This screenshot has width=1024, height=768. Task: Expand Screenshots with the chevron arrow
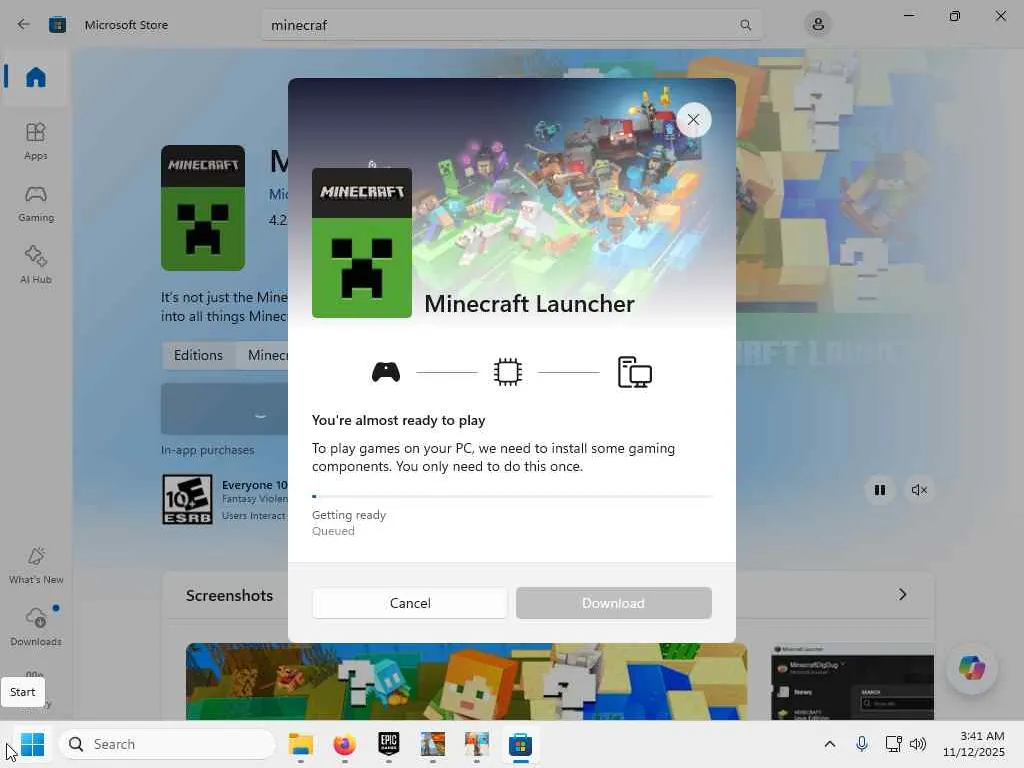[902, 594]
